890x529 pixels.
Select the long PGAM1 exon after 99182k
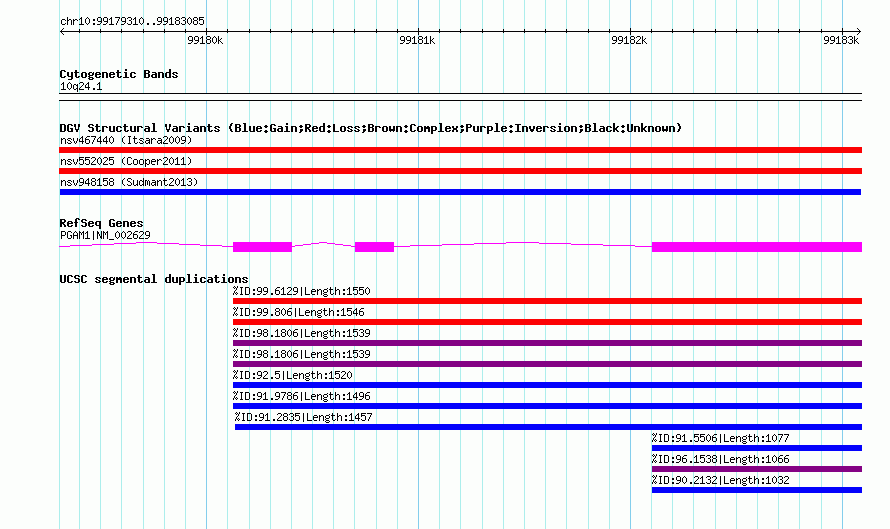tap(757, 247)
